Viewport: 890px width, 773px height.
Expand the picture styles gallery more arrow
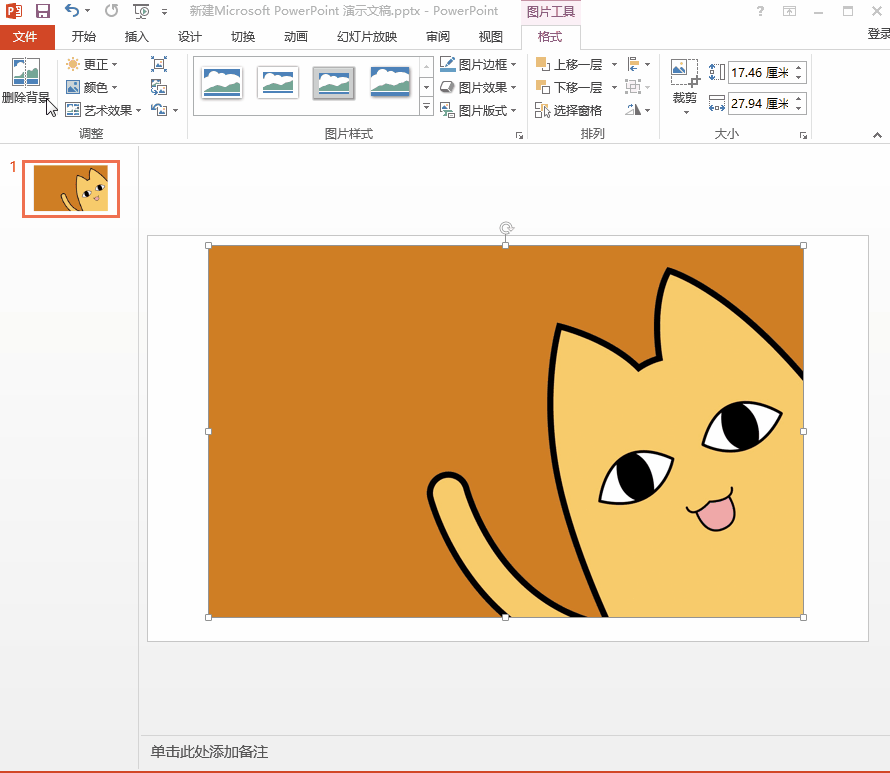[x=426, y=107]
